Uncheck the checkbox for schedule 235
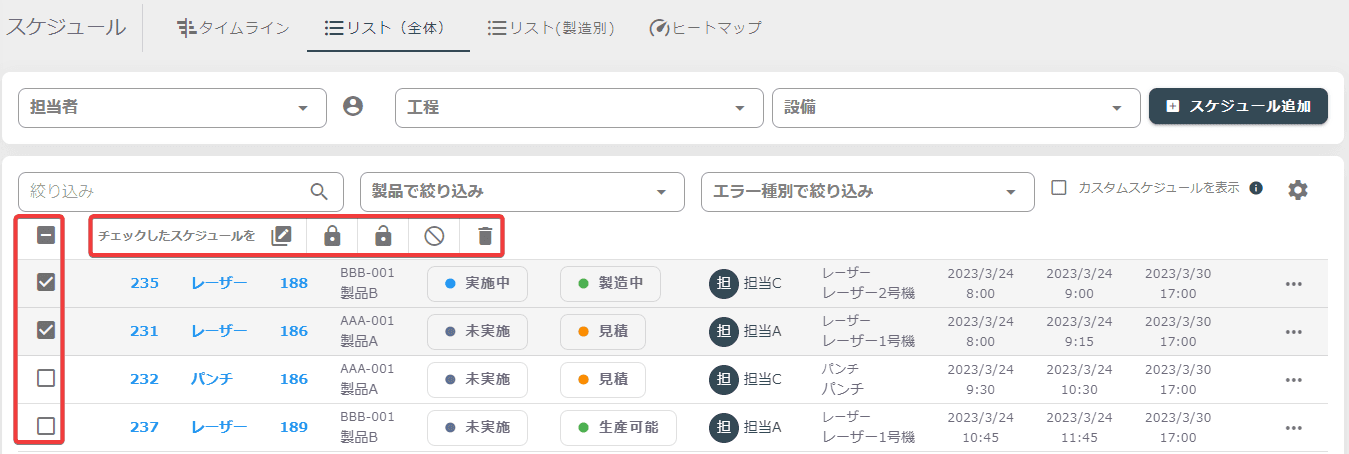The image size is (1349, 454). point(46,283)
